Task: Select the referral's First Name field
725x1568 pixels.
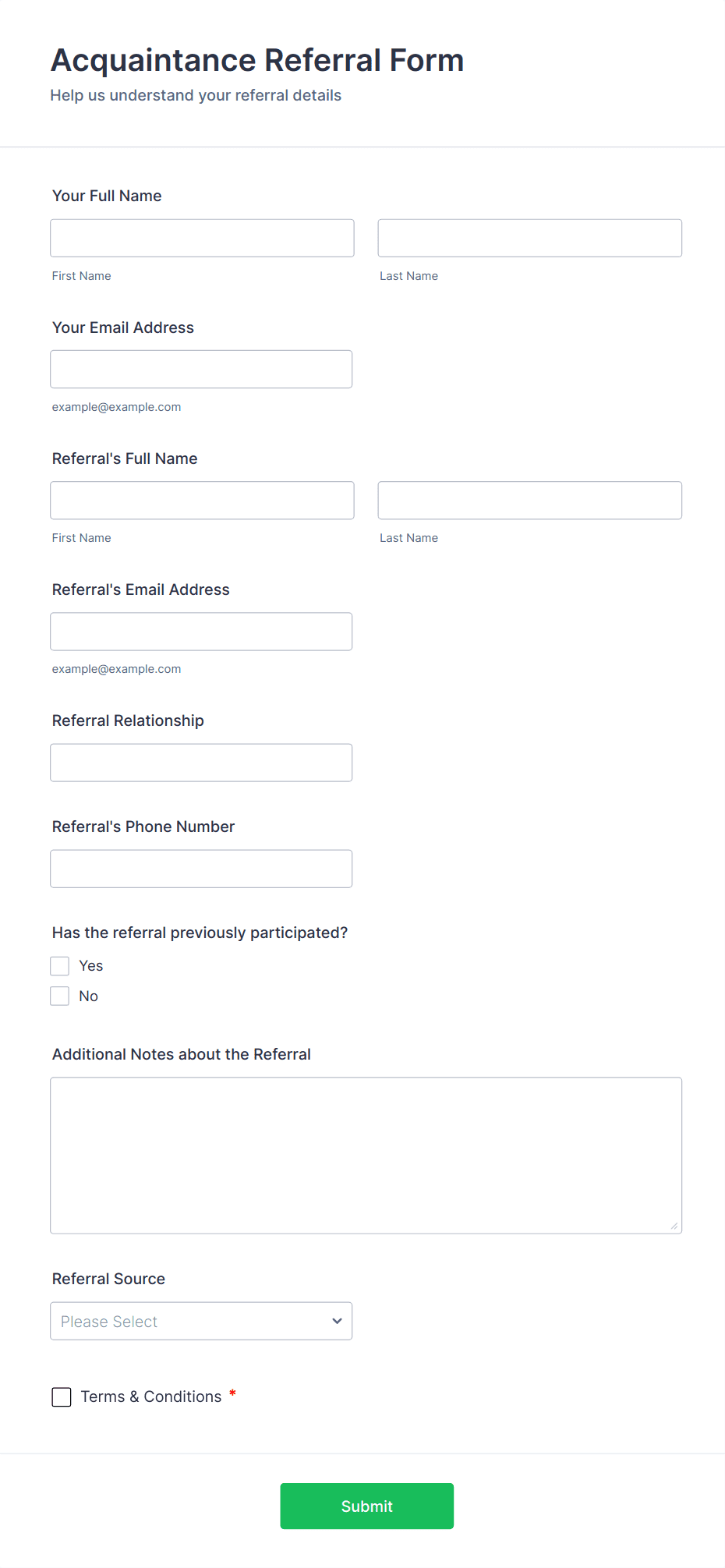Action: click(x=202, y=500)
